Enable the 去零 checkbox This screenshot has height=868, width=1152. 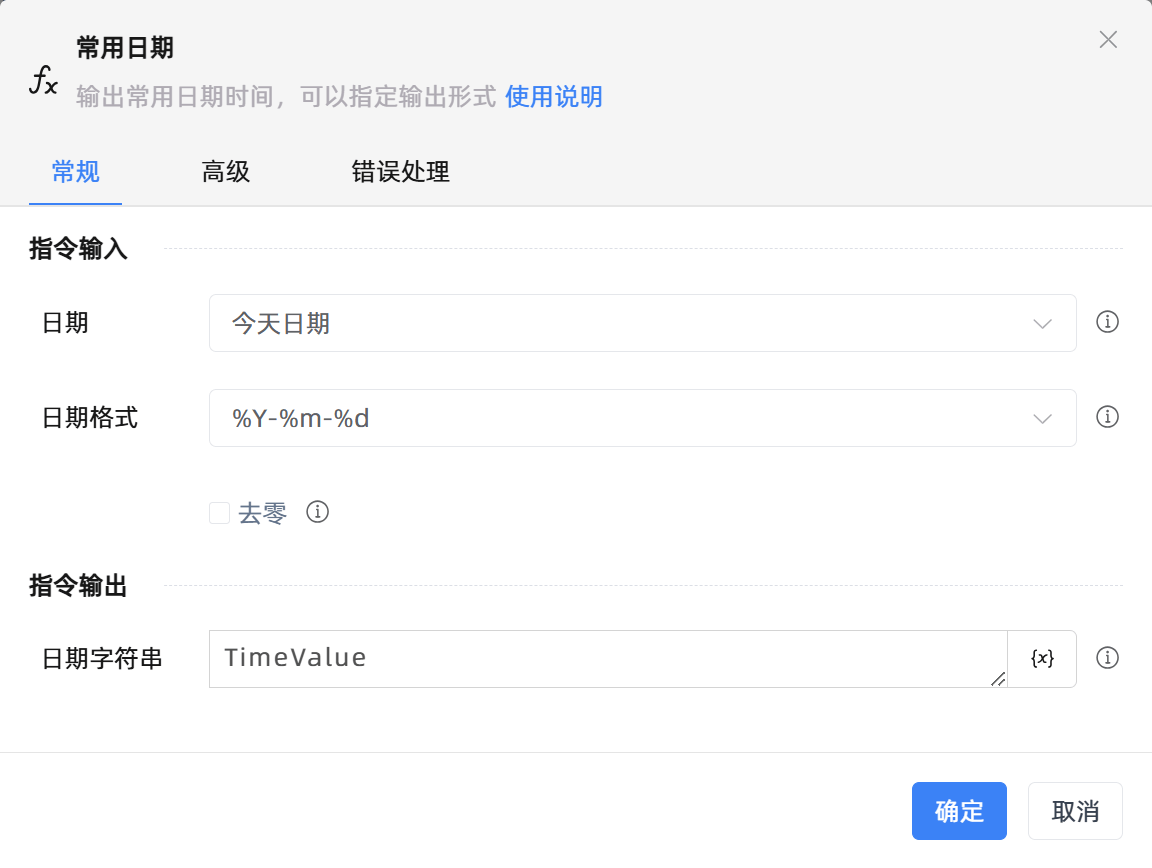point(219,513)
